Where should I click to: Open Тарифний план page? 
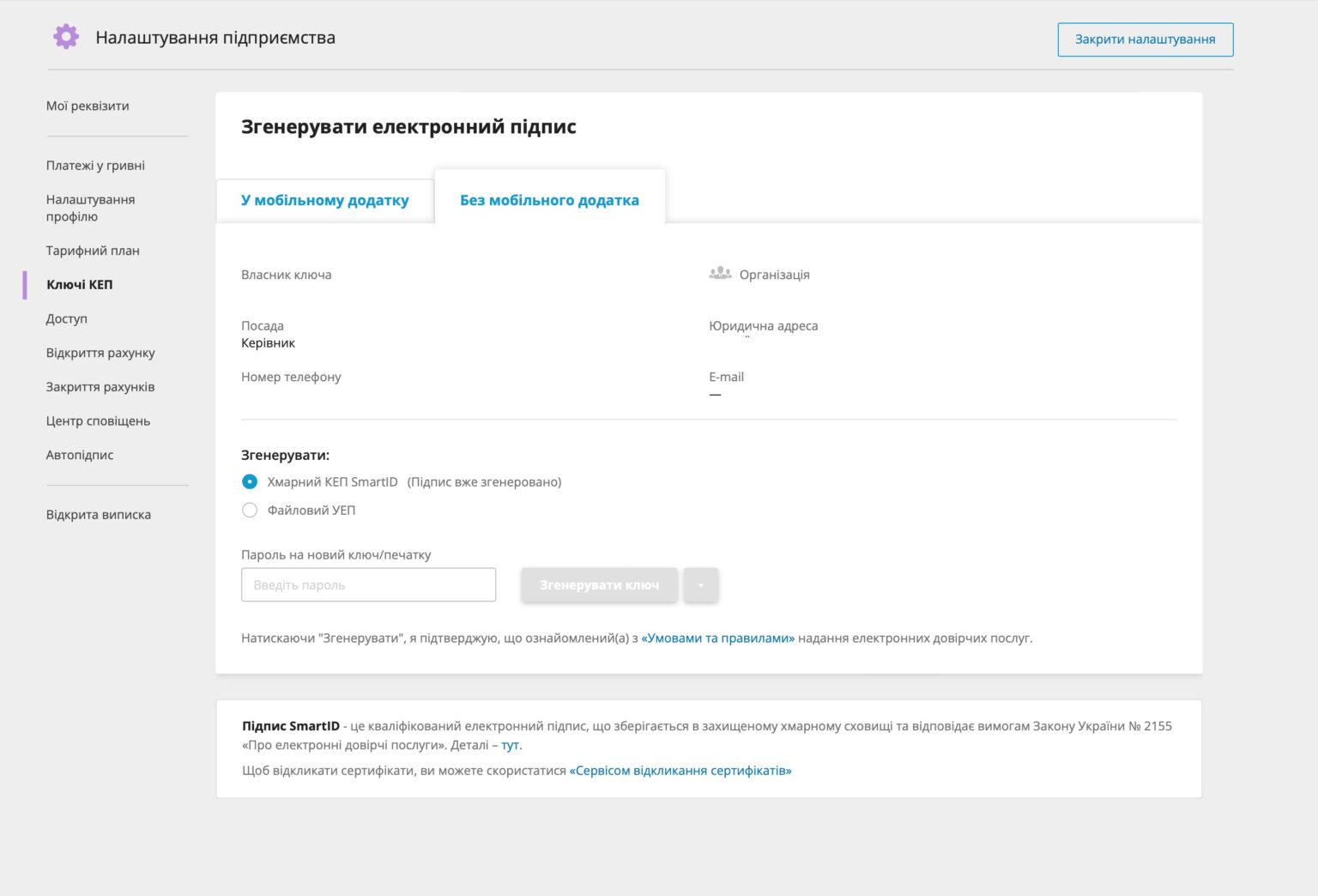pyautogui.click(x=93, y=251)
